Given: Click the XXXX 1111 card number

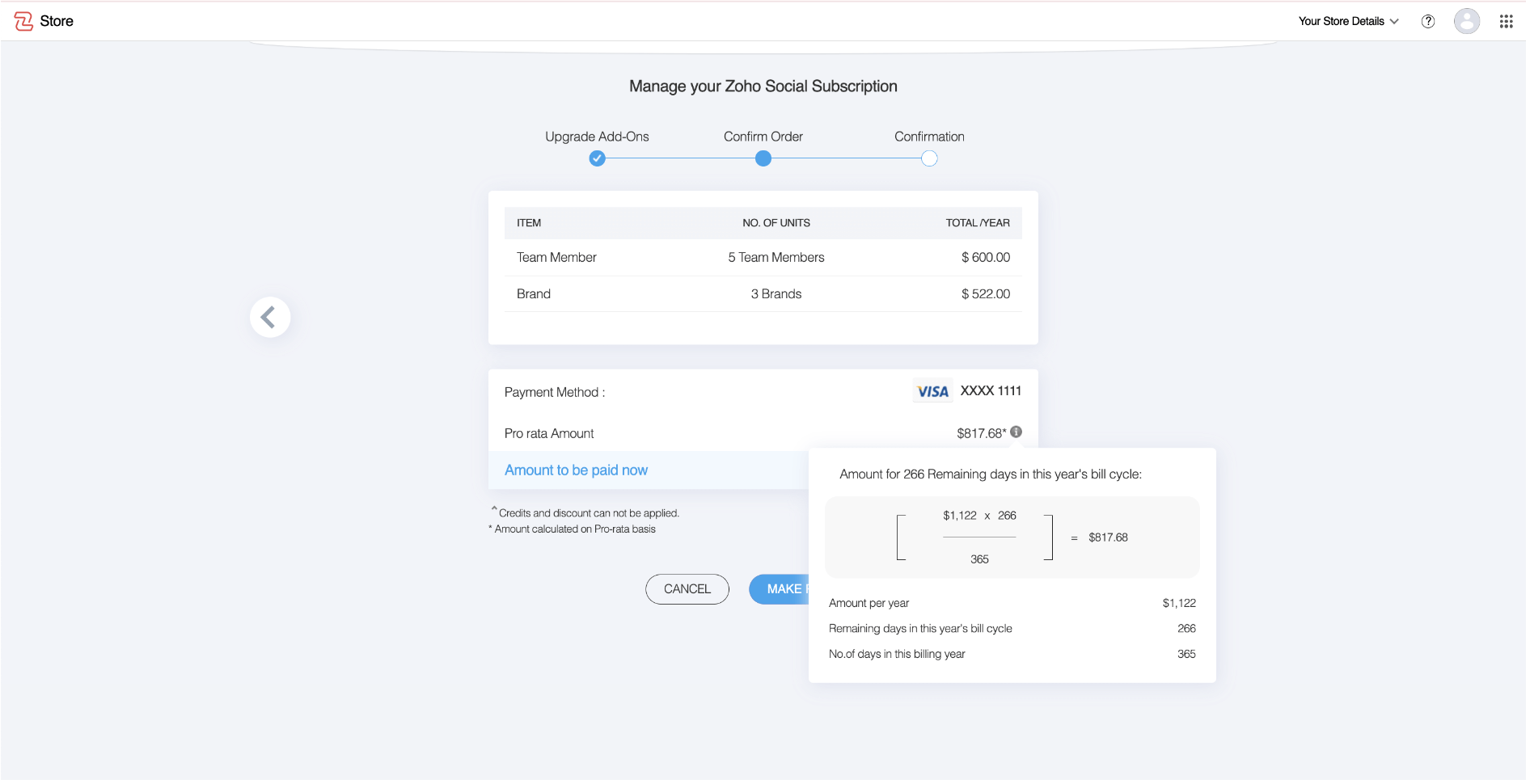Looking at the screenshot, I should pyautogui.click(x=991, y=391).
